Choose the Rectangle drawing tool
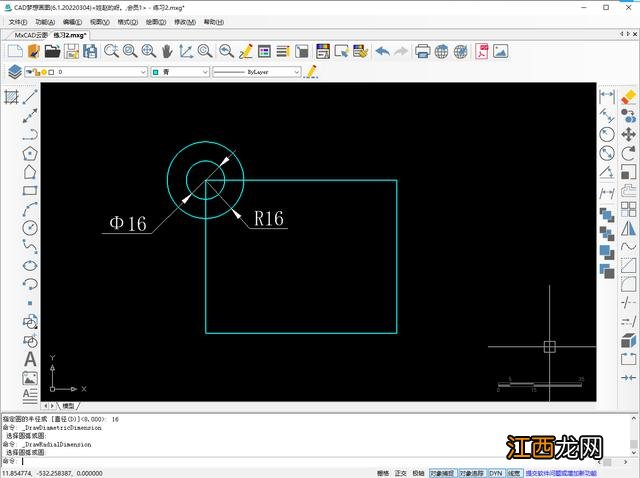This screenshot has width=640, height=478. [30, 191]
